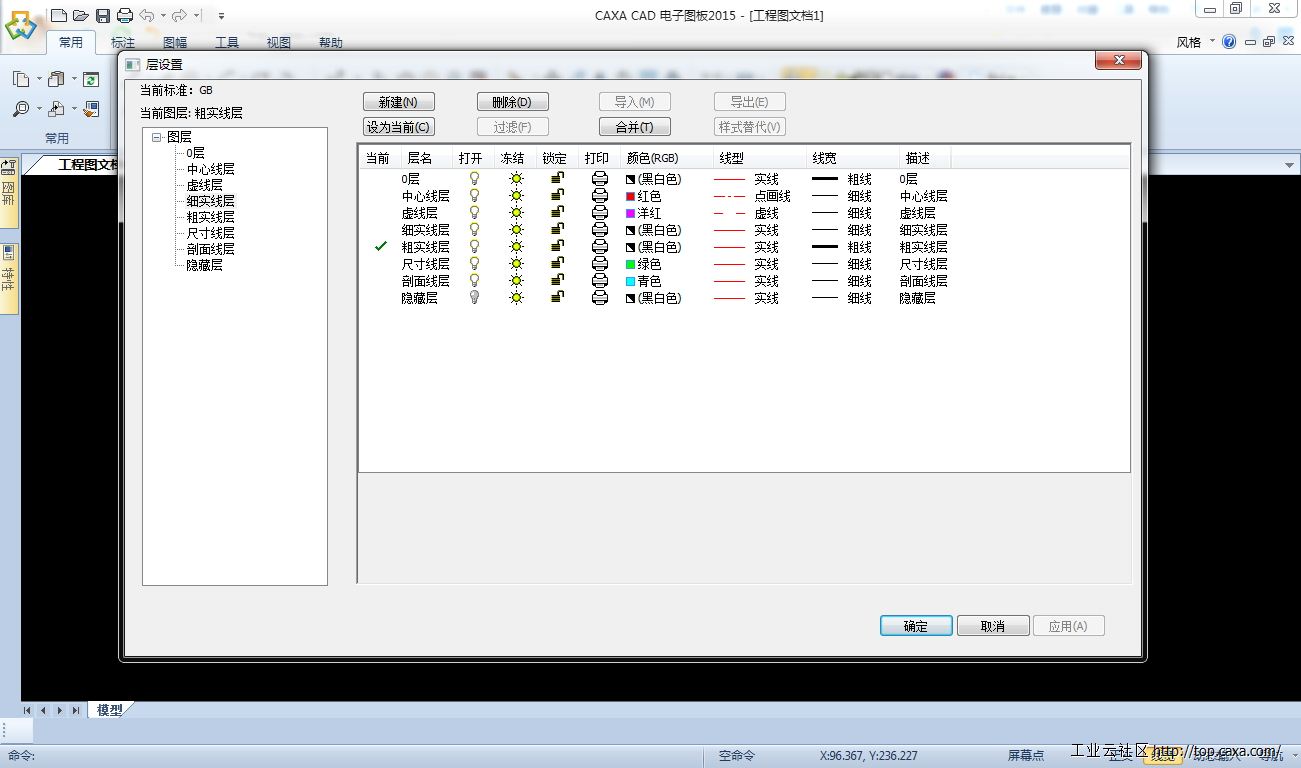Click the Save icon in quick access toolbar
The image size is (1301, 768).
(103, 15)
